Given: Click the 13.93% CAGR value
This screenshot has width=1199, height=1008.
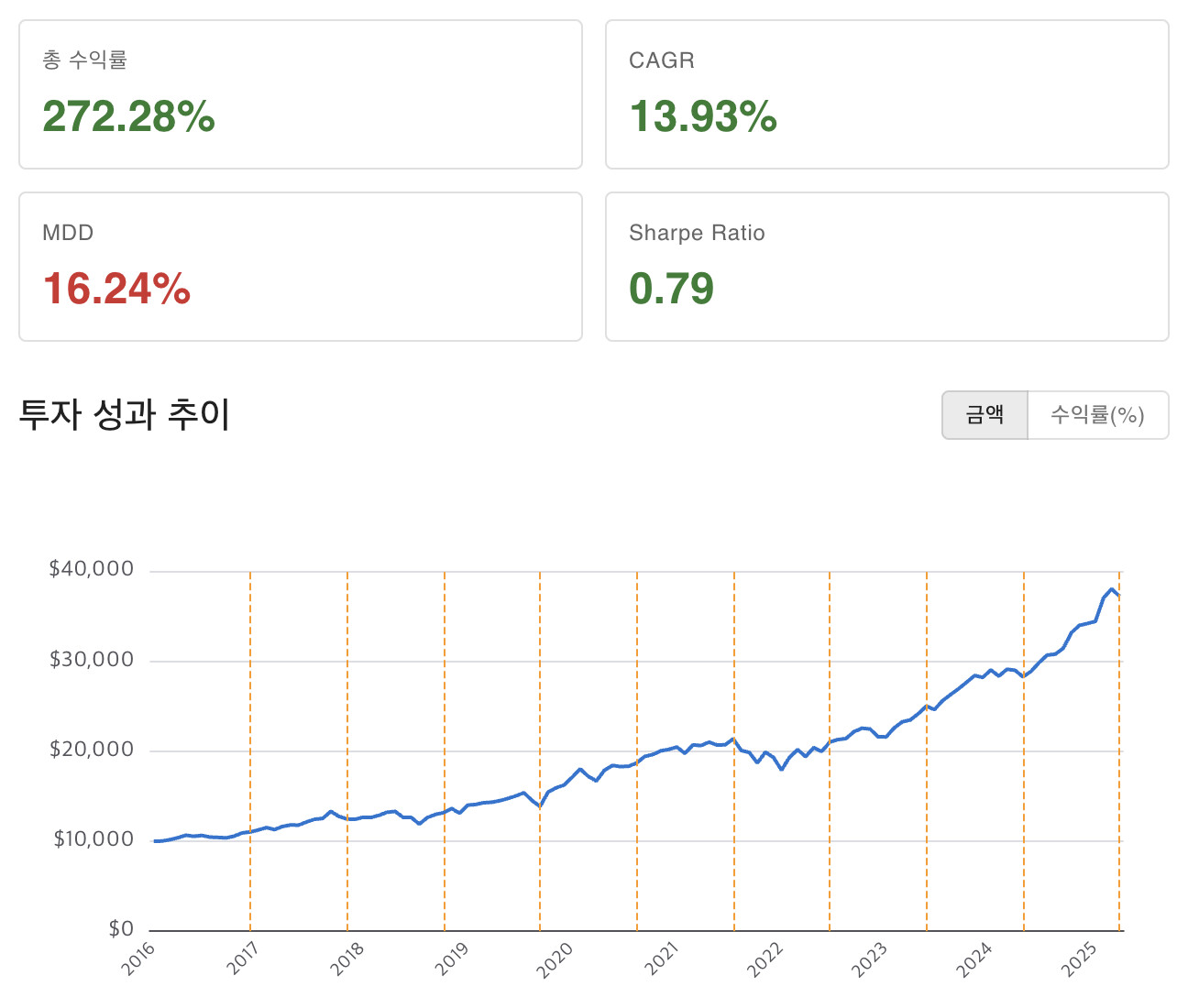Looking at the screenshot, I should pyautogui.click(x=703, y=116).
